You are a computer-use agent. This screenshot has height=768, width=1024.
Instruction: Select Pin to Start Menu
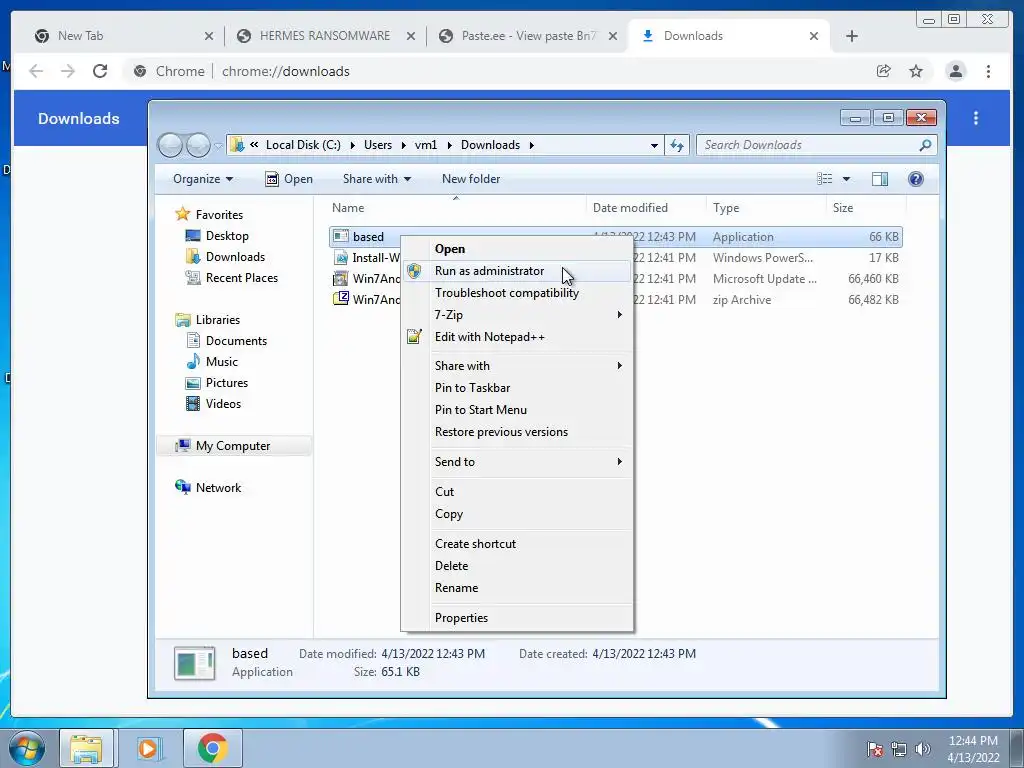click(x=516, y=410)
